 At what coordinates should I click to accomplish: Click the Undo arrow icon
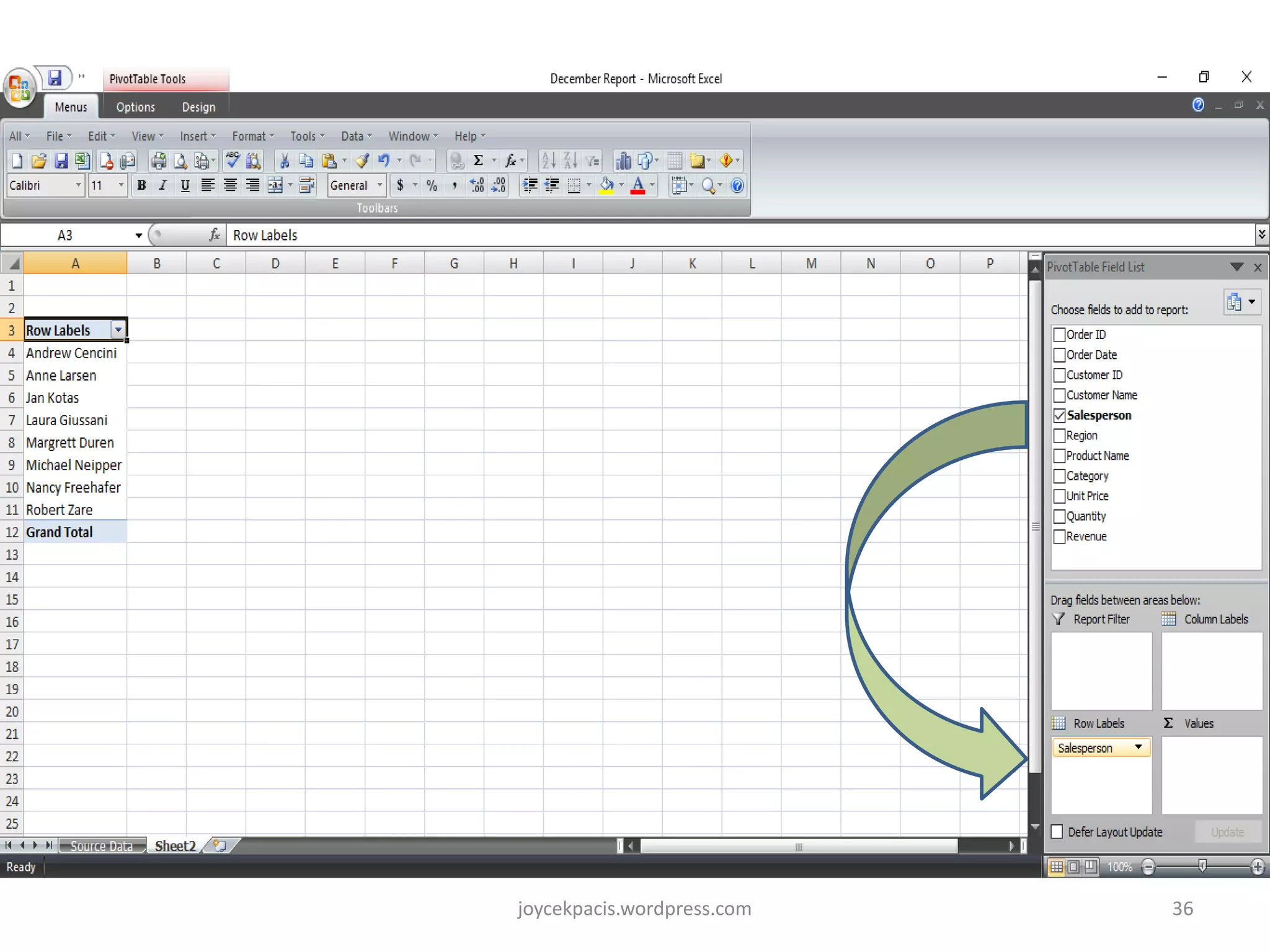click(x=384, y=161)
